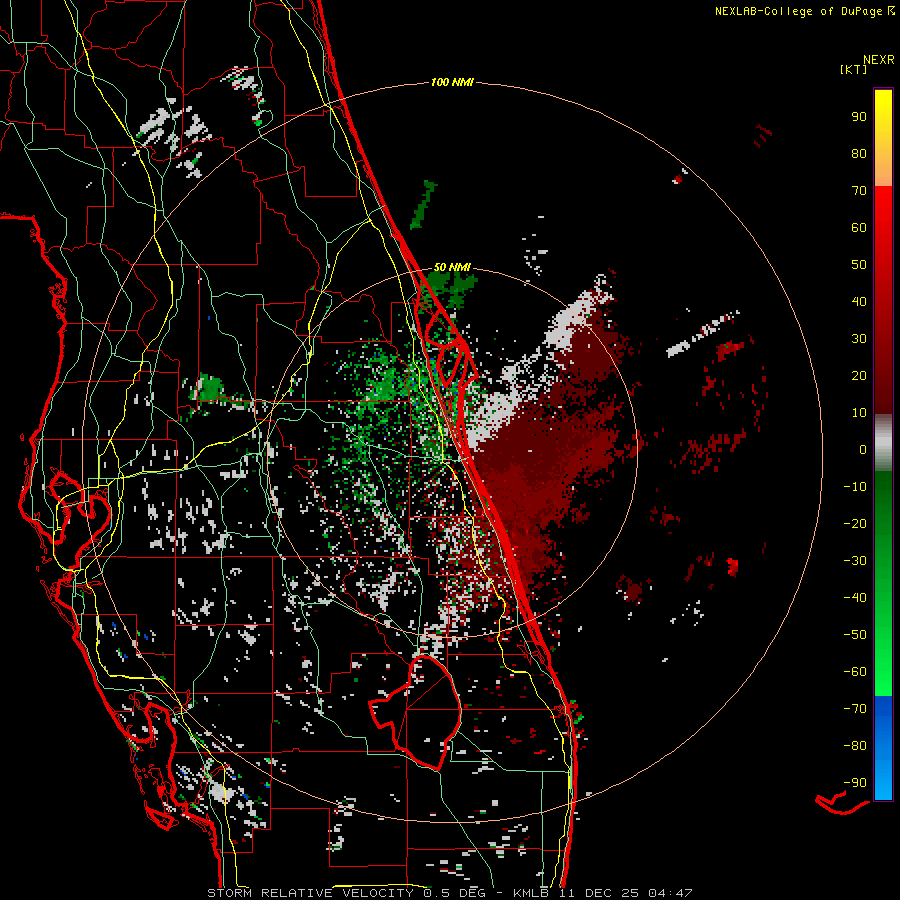The image size is (900, 900).
Task: Click the -70 value on the velocity scale
Action: (x=855, y=709)
